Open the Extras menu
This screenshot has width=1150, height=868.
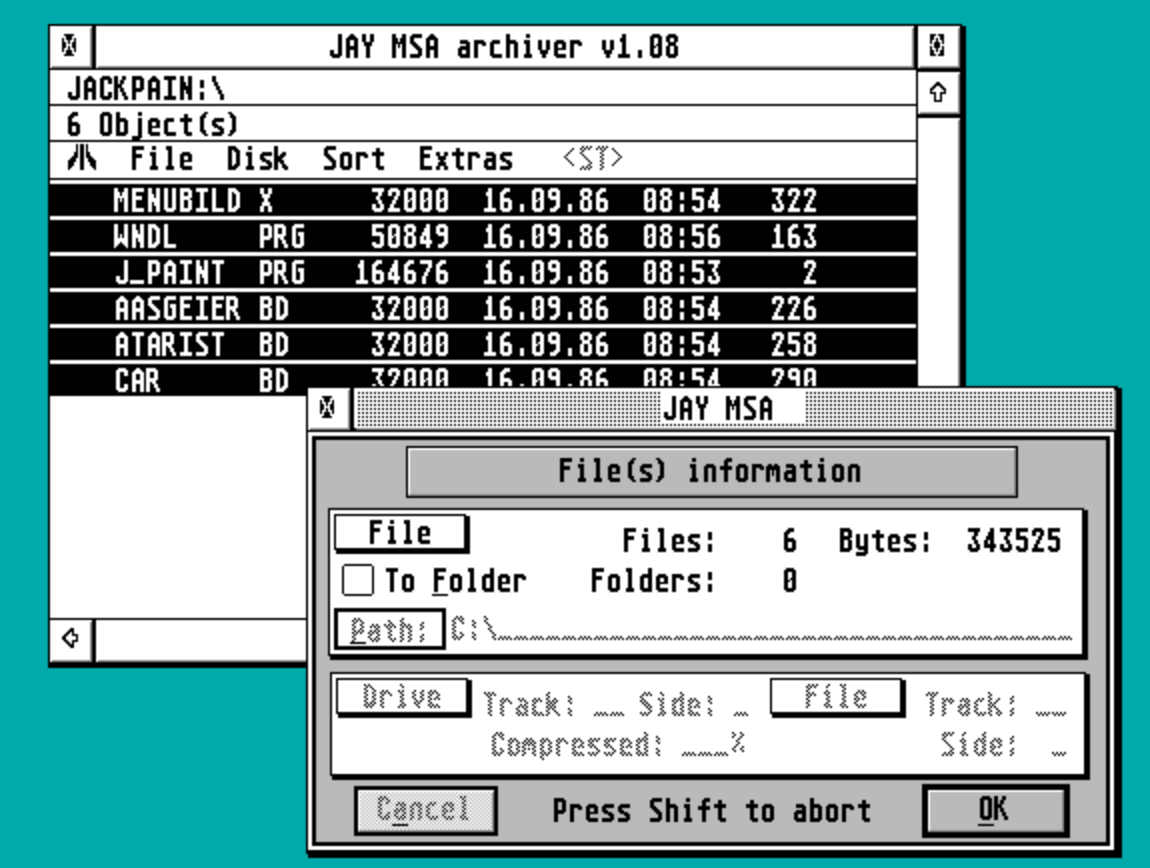466,158
